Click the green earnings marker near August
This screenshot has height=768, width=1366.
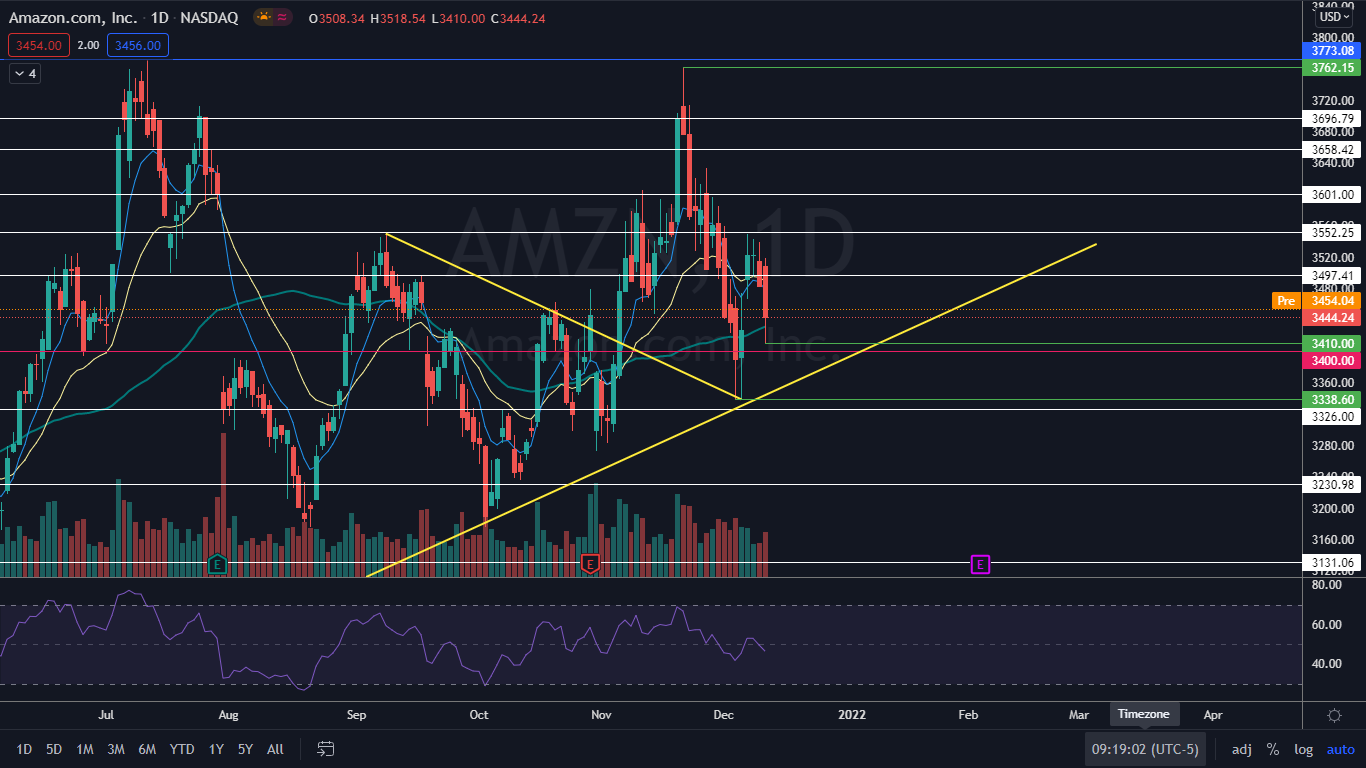pos(216,565)
